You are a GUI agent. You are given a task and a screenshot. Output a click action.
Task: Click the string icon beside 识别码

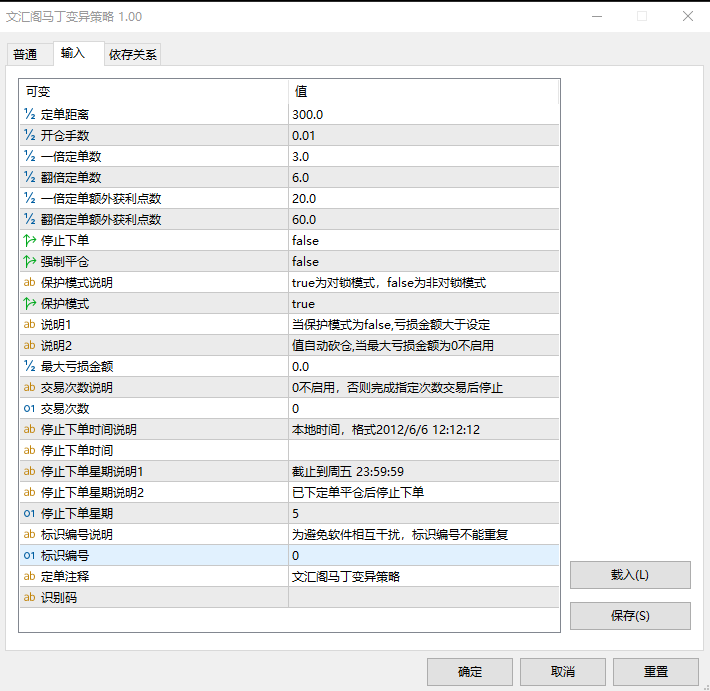pos(30,597)
